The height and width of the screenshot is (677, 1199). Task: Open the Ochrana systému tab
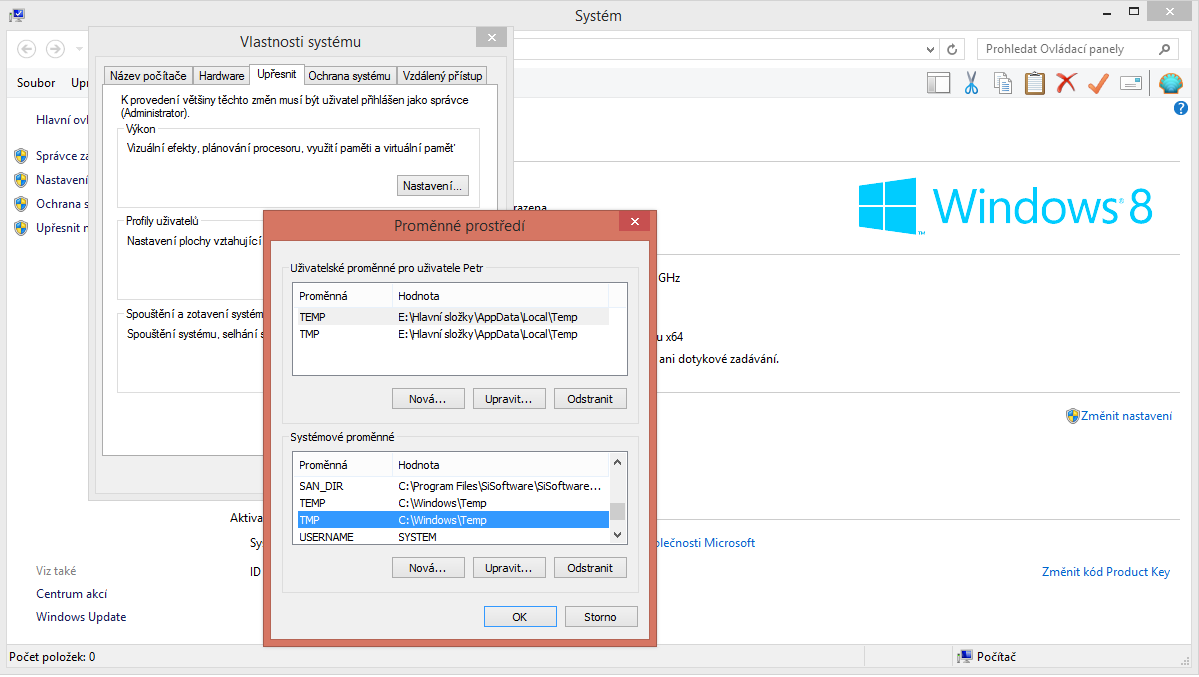click(x=349, y=76)
